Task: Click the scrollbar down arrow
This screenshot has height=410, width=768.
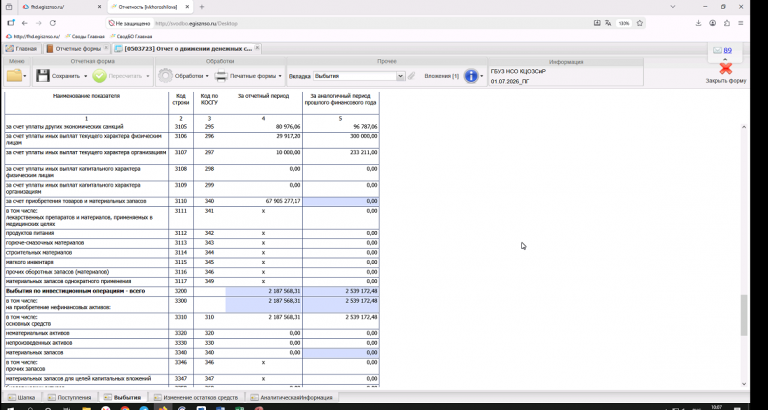Action: pyautogui.click(x=744, y=384)
